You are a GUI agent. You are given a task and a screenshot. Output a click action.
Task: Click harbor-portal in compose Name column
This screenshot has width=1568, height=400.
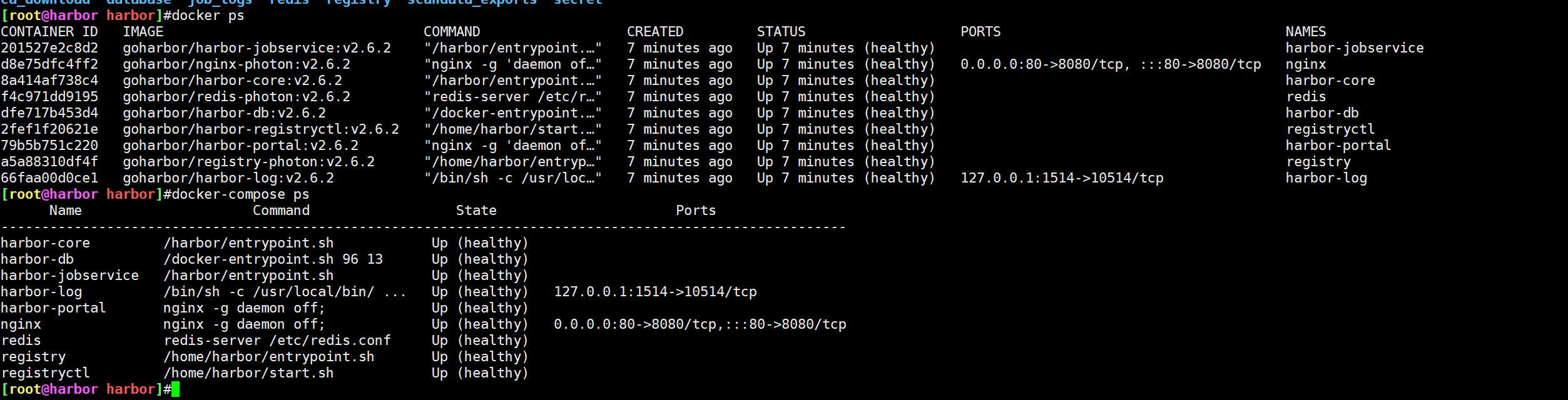pos(53,308)
